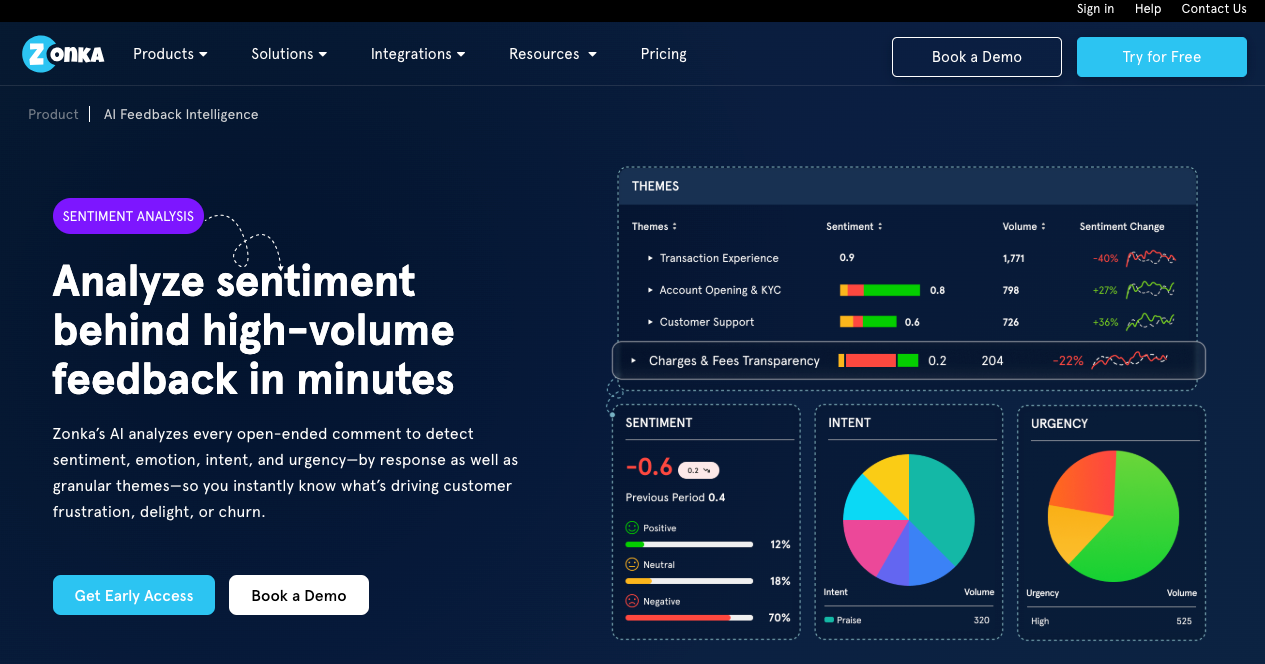Click the white Book a Demo button under the headline
The height and width of the screenshot is (664, 1265).
299,595
